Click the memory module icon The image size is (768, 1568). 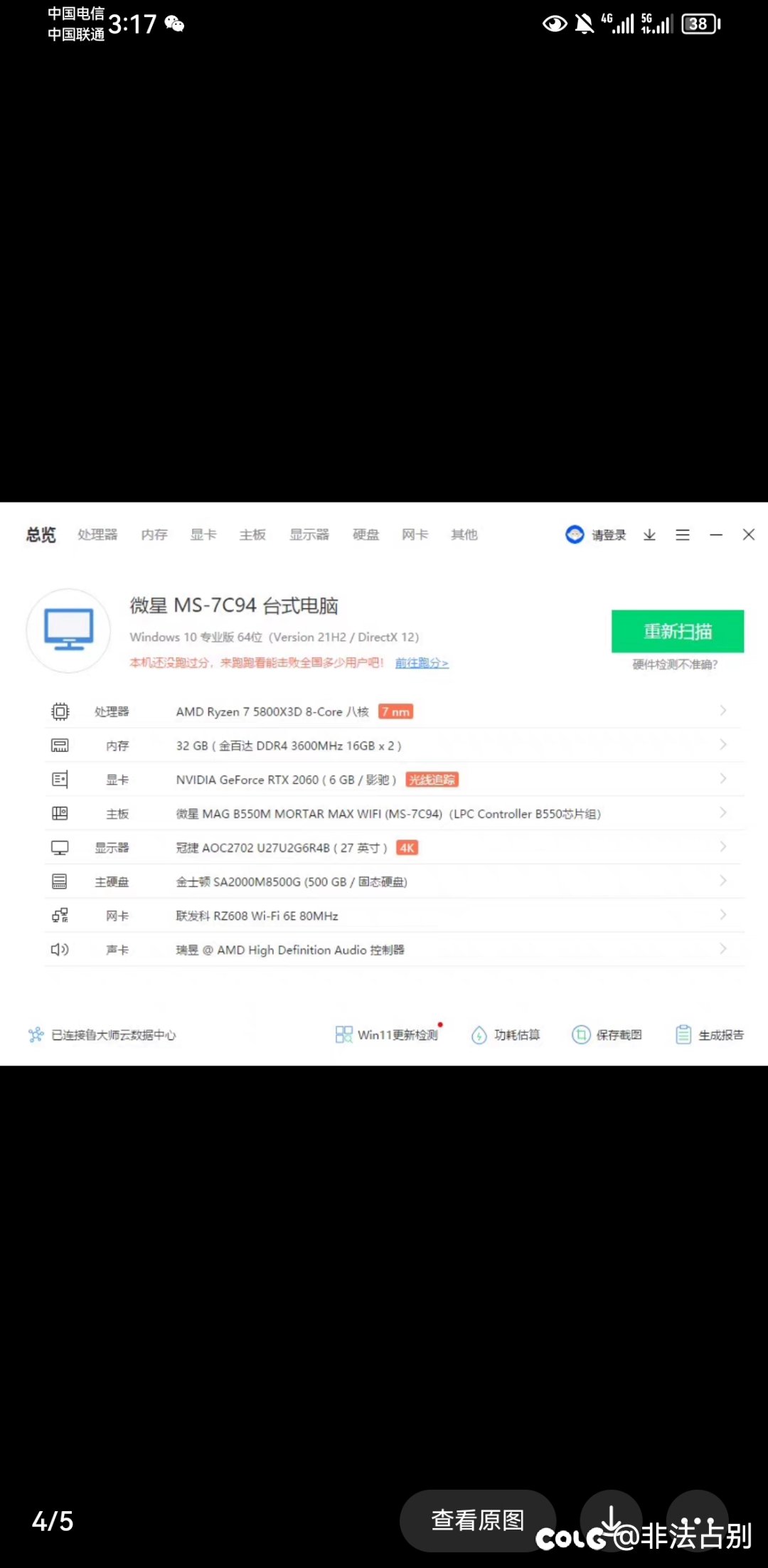click(x=60, y=746)
